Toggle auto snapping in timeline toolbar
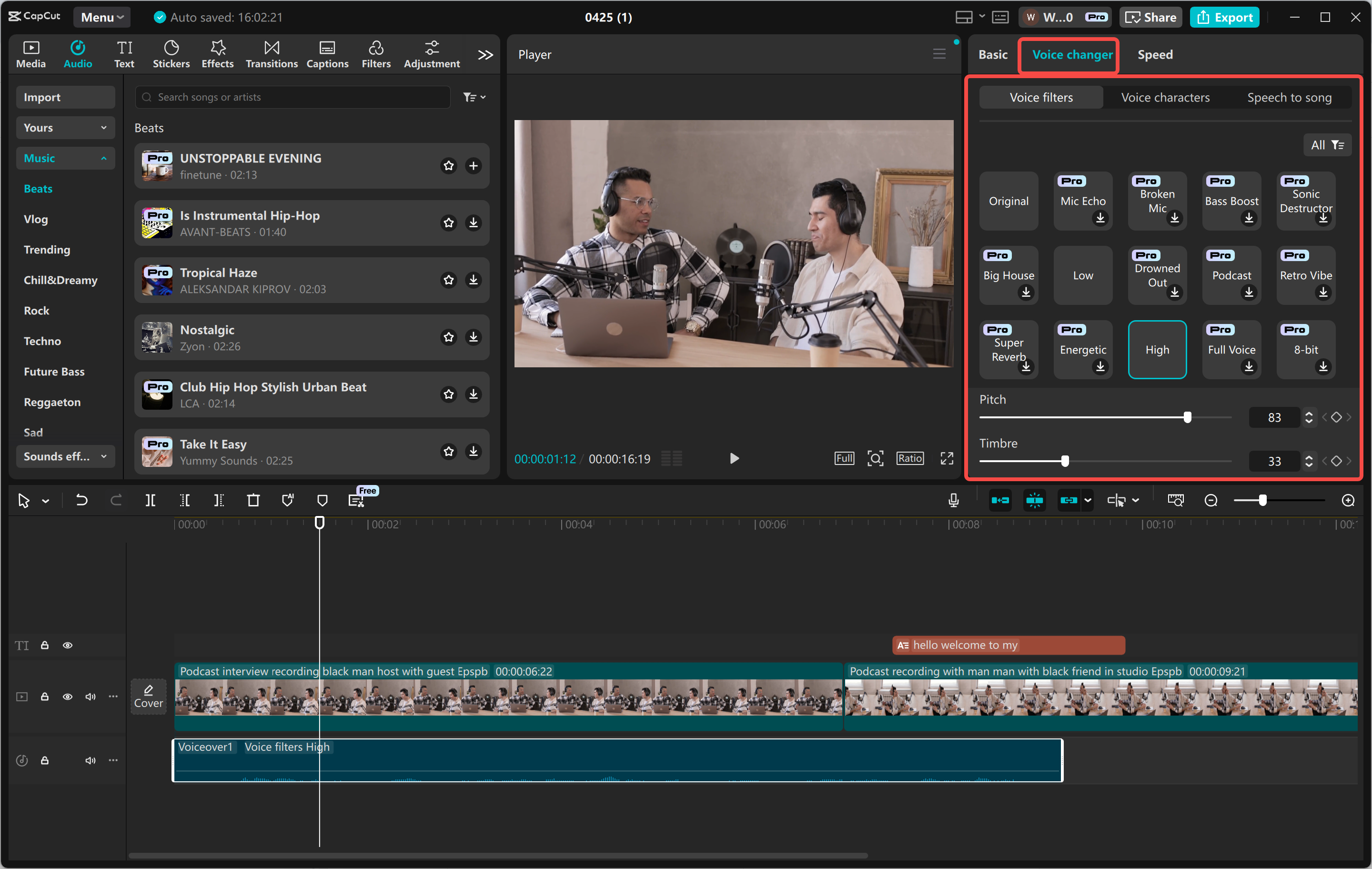1372x869 pixels. [x=1034, y=500]
